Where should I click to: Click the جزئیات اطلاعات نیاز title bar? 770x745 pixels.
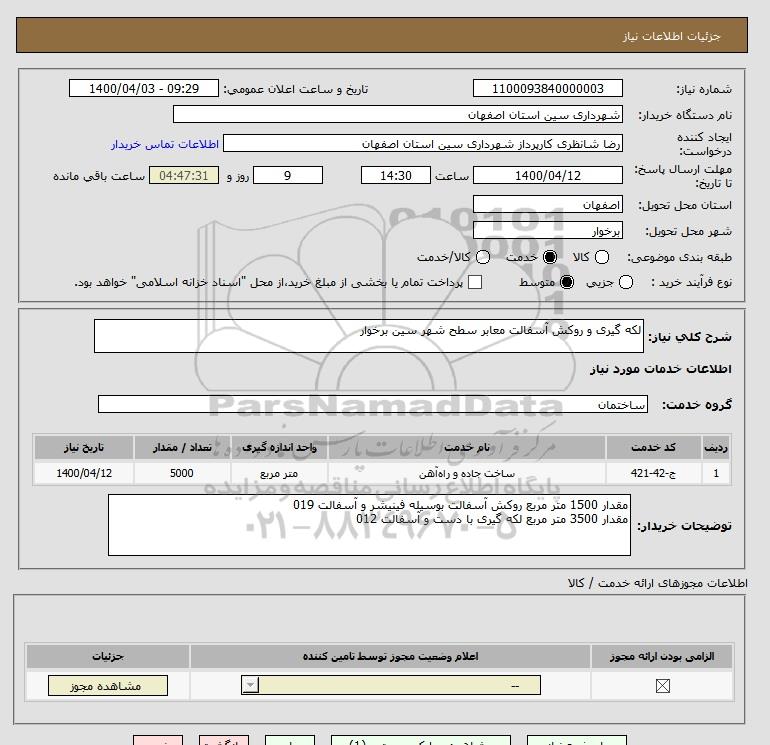(382, 35)
